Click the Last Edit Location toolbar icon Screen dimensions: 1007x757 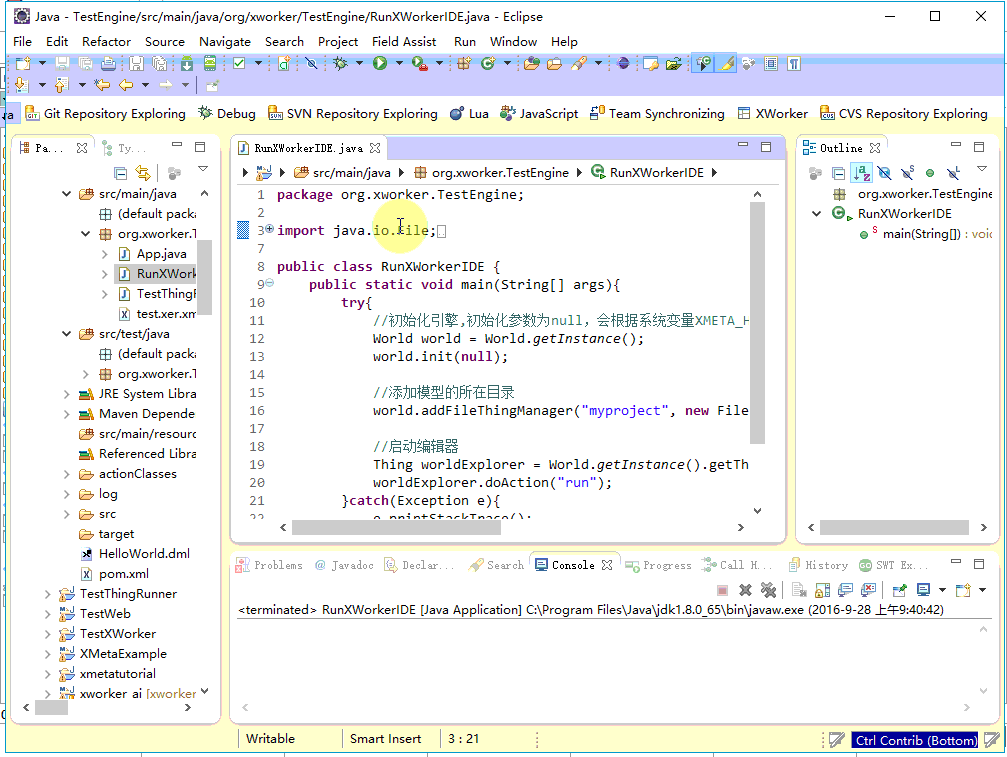tap(102, 84)
